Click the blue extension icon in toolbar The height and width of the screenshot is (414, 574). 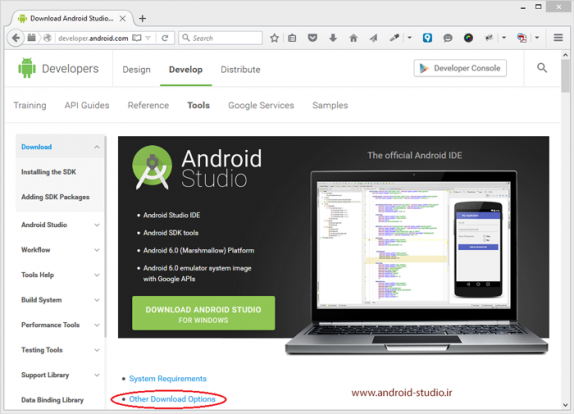[427, 38]
